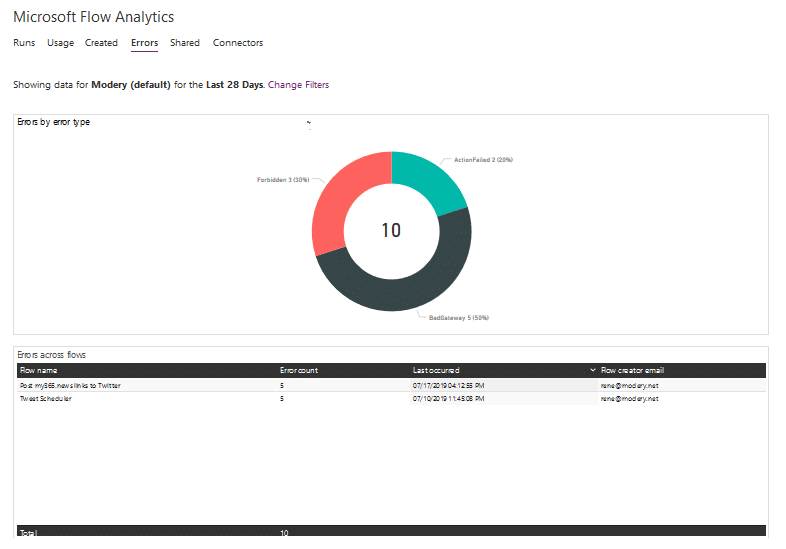Open the Created tab
This screenshot has height=549, width=786.
(x=101, y=43)
